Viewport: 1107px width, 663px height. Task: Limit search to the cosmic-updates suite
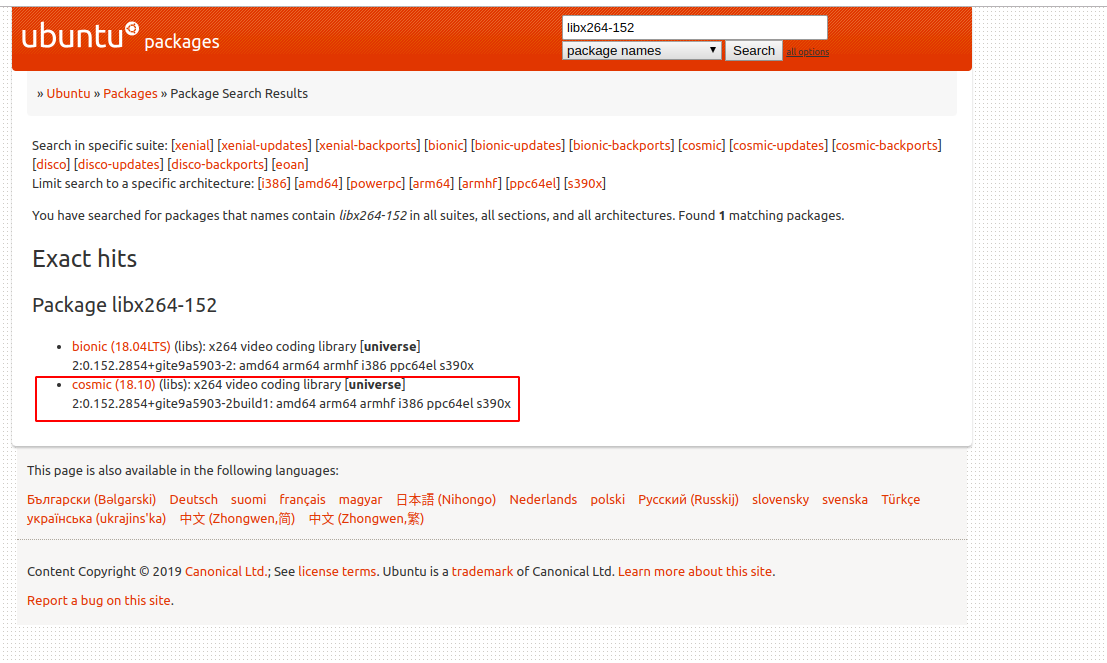pyautogui.click(x=779, y=145)
